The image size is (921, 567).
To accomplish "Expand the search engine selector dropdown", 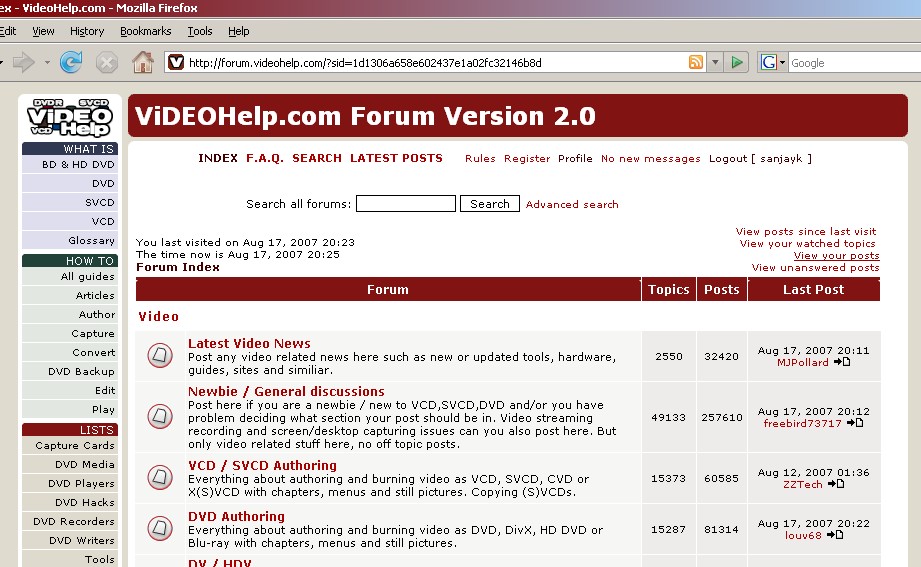I will coord(782,62).
